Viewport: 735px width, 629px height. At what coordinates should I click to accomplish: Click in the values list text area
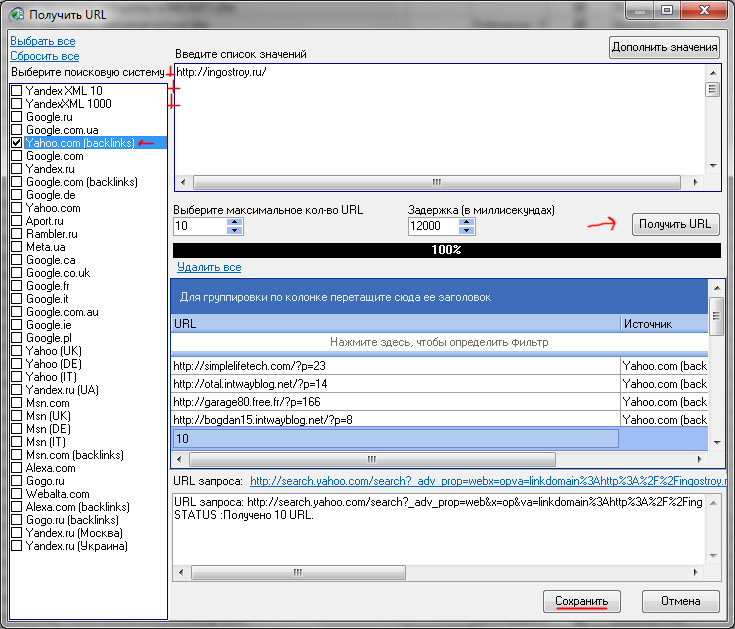[x=440, y=120]
